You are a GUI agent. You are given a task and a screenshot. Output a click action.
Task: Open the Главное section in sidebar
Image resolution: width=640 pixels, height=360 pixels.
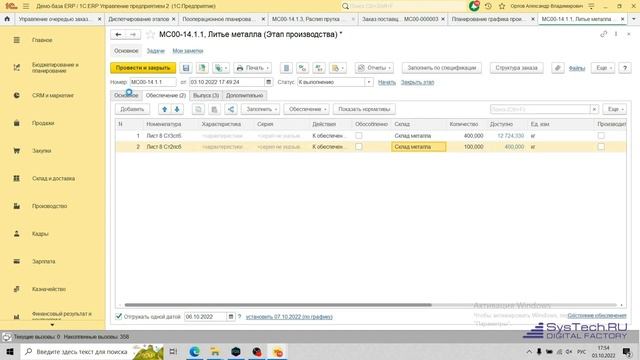pos(42,40)
